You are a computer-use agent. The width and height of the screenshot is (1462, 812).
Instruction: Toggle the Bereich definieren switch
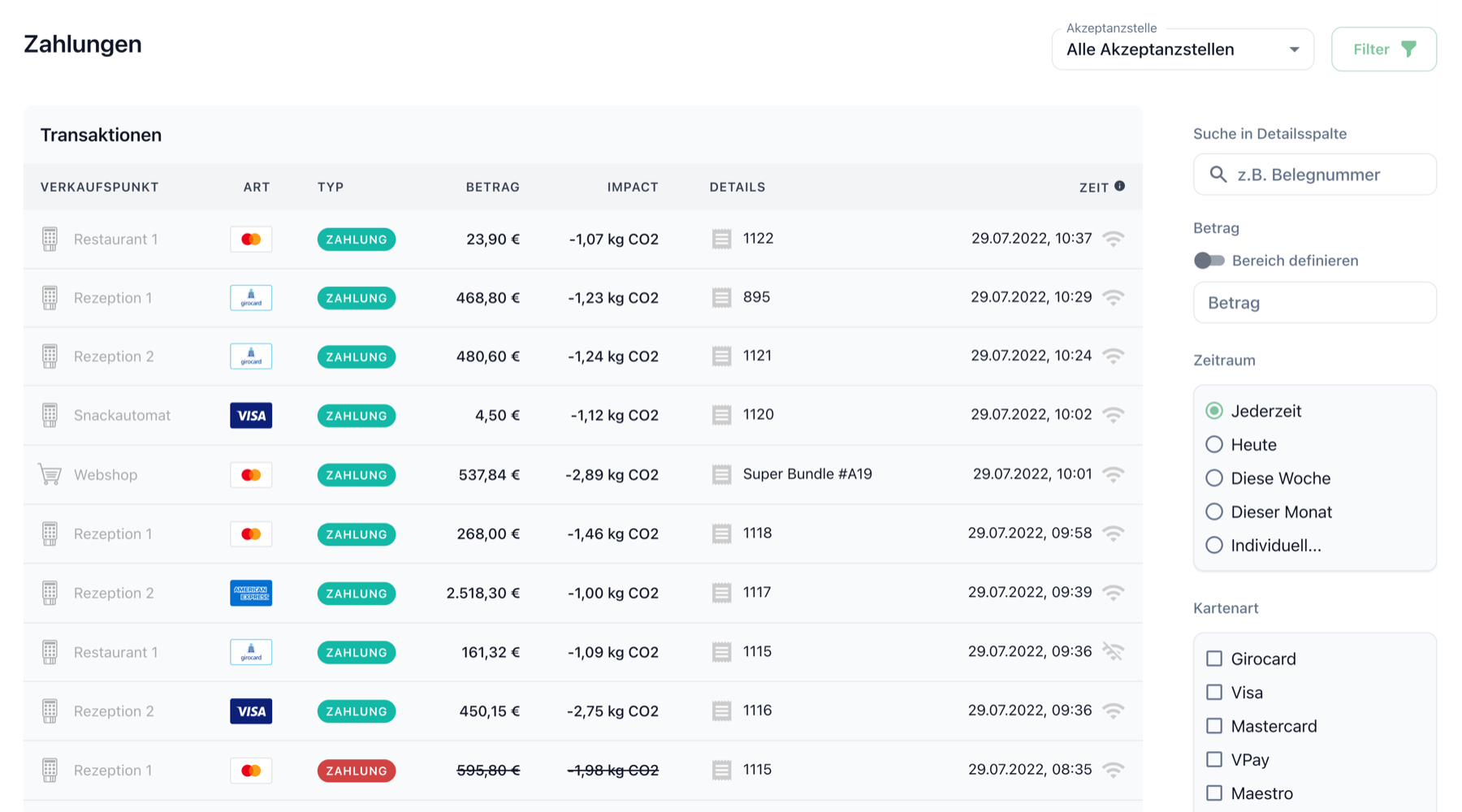1209,261
